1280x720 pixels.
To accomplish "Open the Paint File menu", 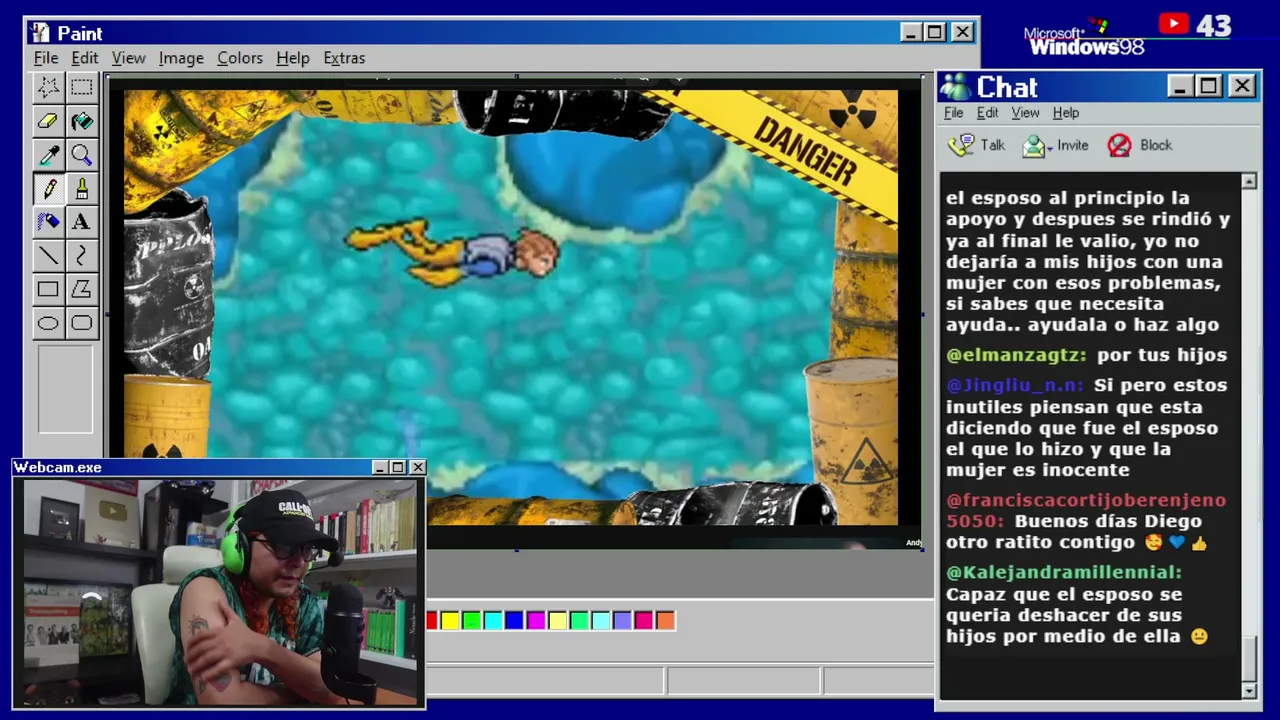I will click(x=46, y=58).
